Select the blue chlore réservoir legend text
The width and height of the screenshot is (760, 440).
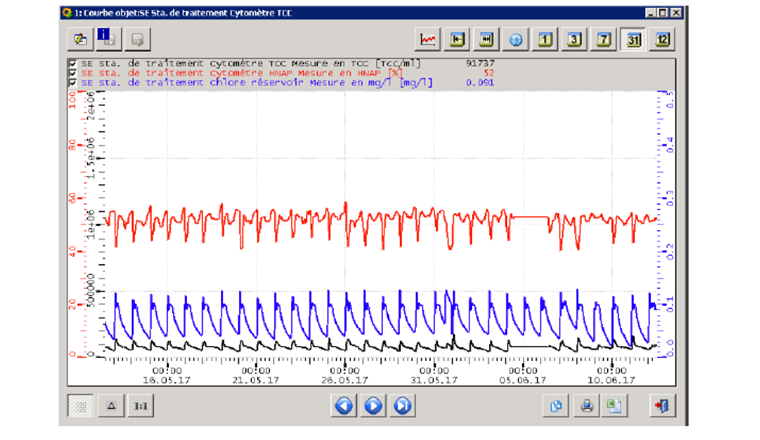(x=257, y=83)
